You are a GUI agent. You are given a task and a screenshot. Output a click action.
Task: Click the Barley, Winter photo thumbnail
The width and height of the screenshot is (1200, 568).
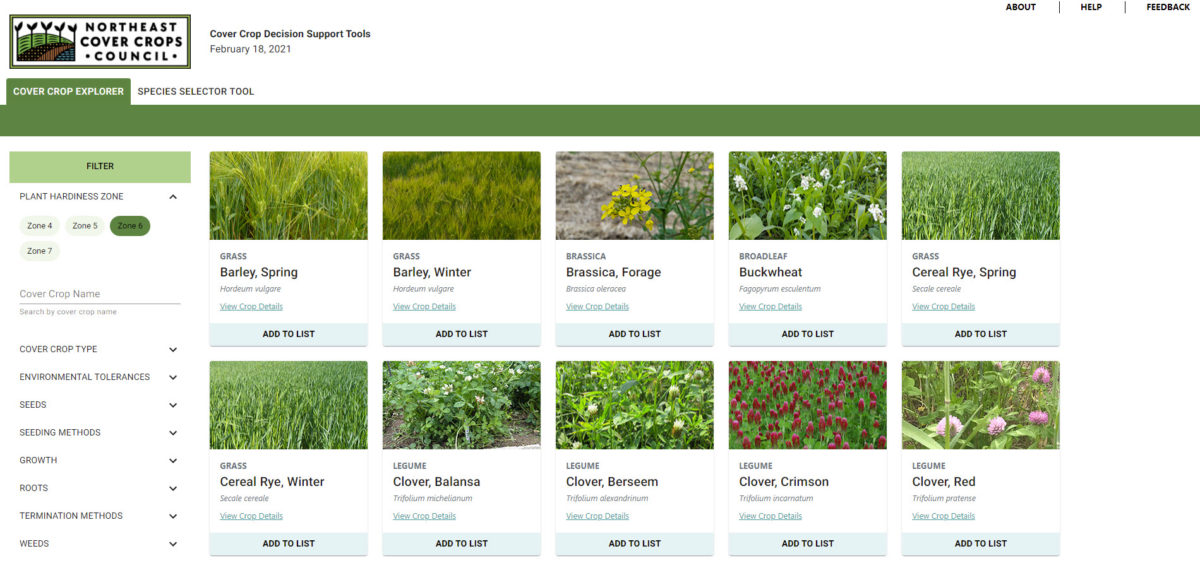coord(462,196)
